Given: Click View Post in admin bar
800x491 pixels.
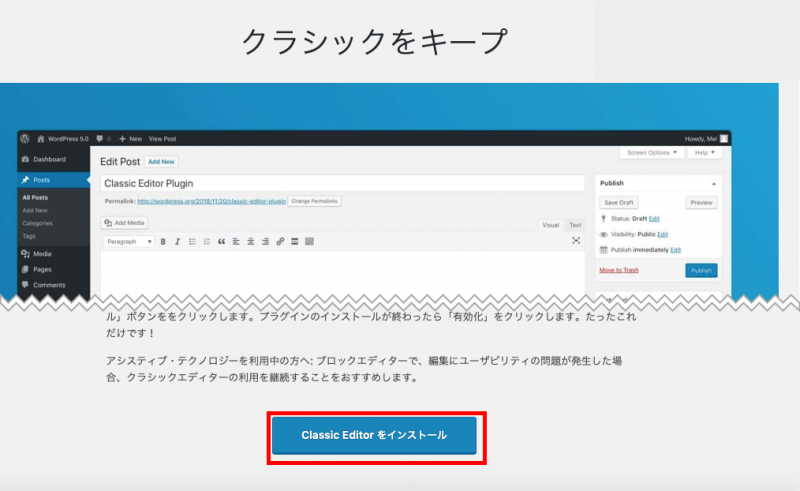Looking at the screenshot, I should [162, 139].
